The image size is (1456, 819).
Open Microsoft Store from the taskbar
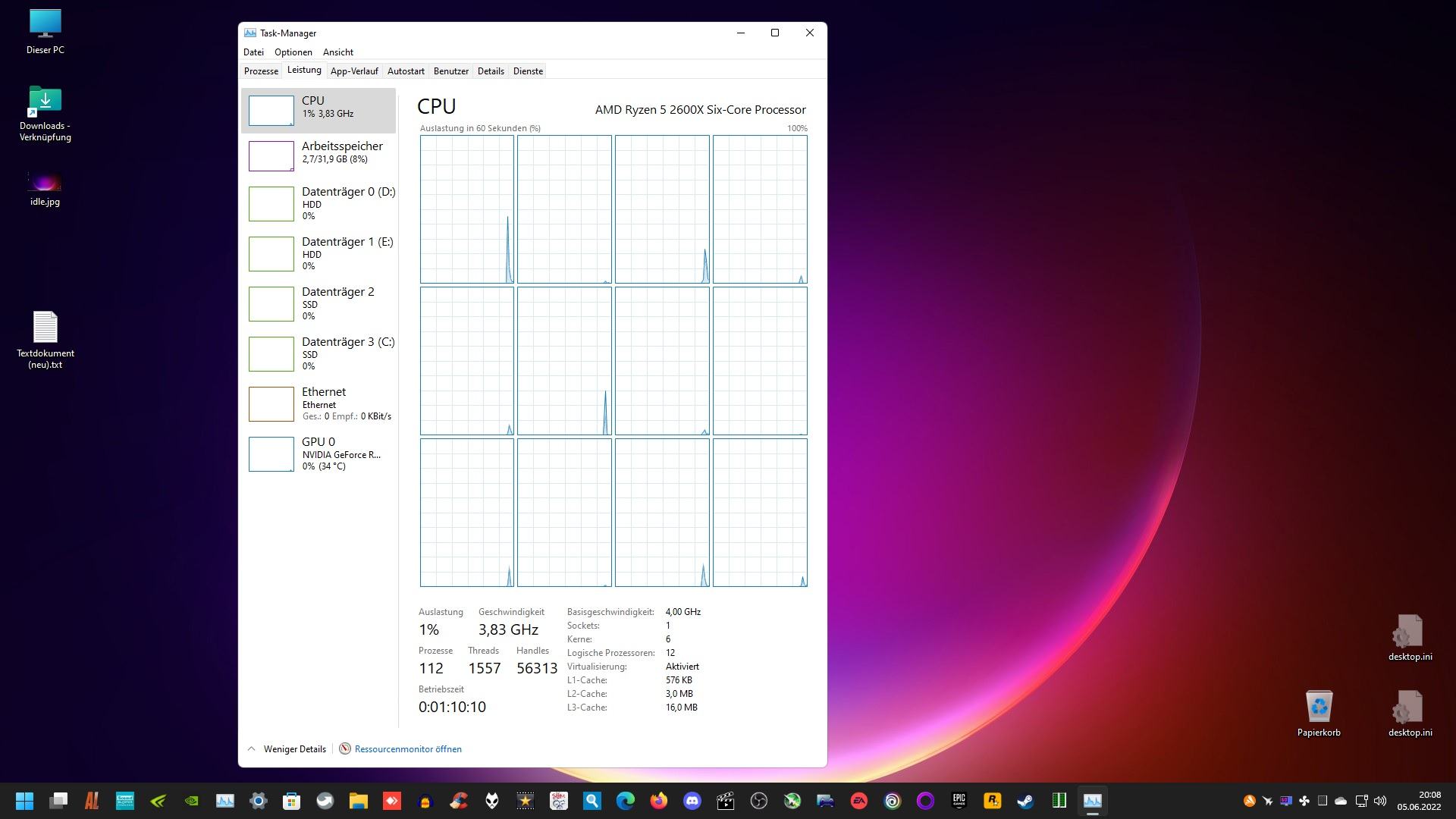pyautogui.click(x=292, y=801)
